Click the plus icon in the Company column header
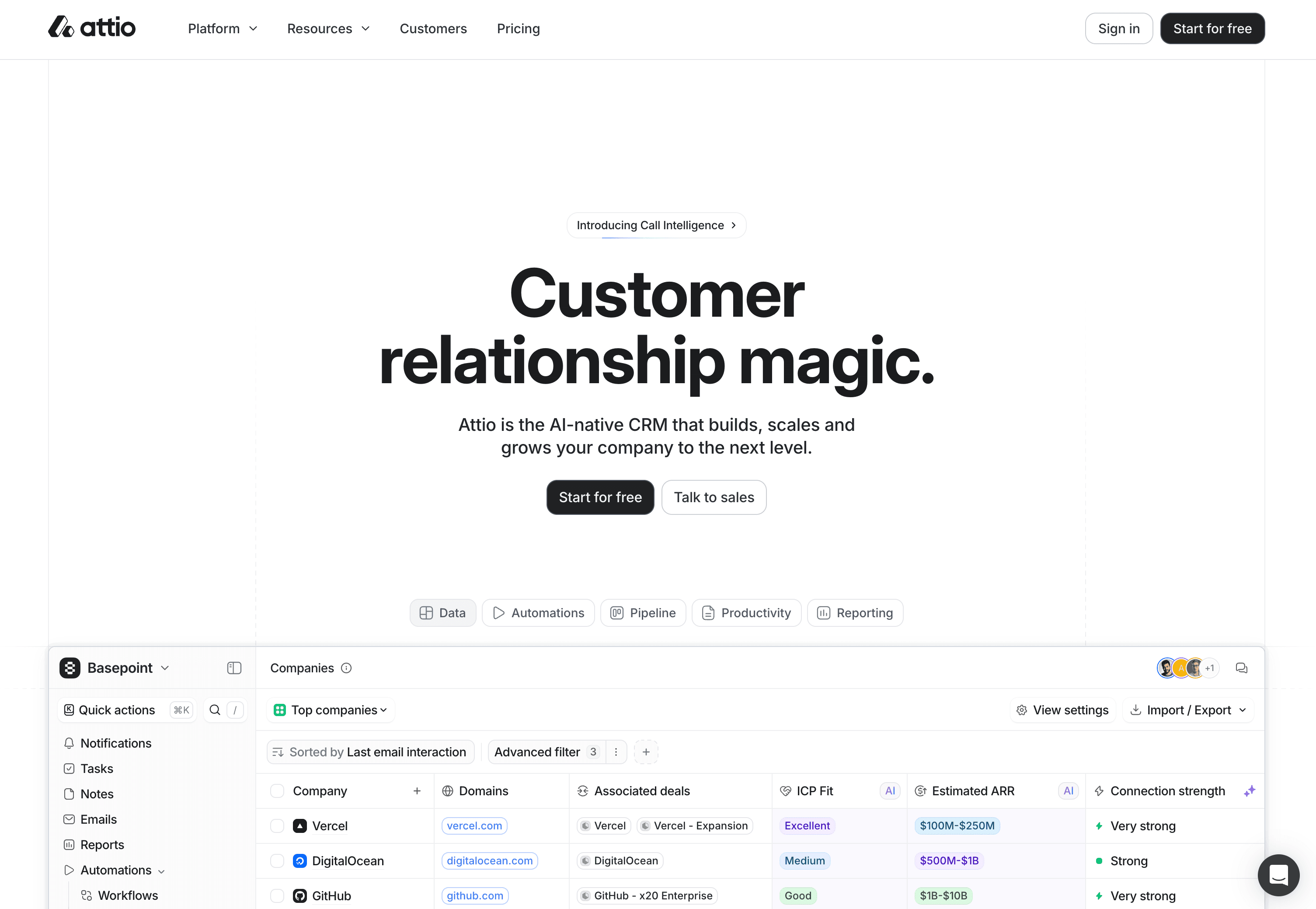Viewport: 1316px width, 909px height. [417, 791]
